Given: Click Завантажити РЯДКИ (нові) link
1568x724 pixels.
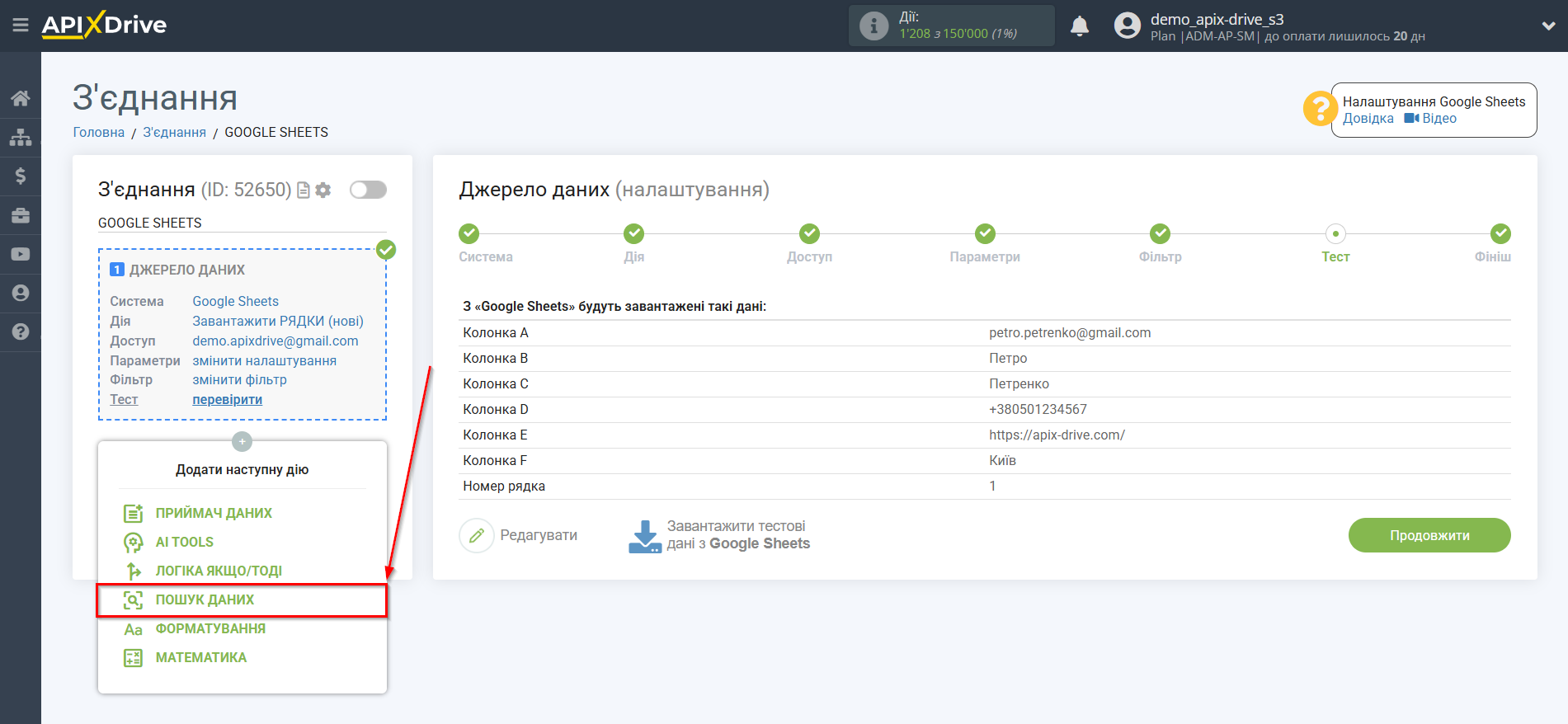Looking at the screenshot, I should 278,321.
